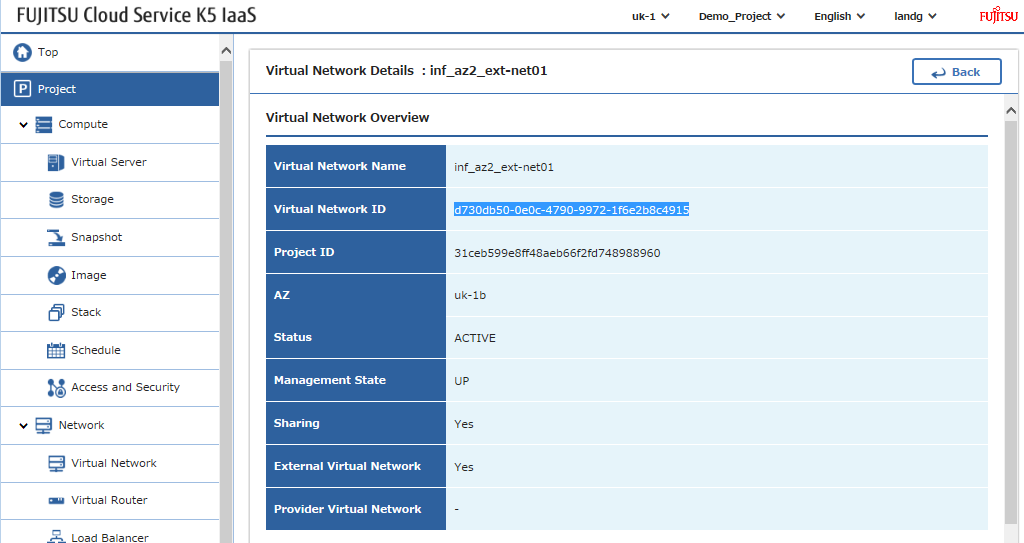Screen dimensions: 1024x543
Task: Click the Stack icon
Action: [x=56, y=312]
